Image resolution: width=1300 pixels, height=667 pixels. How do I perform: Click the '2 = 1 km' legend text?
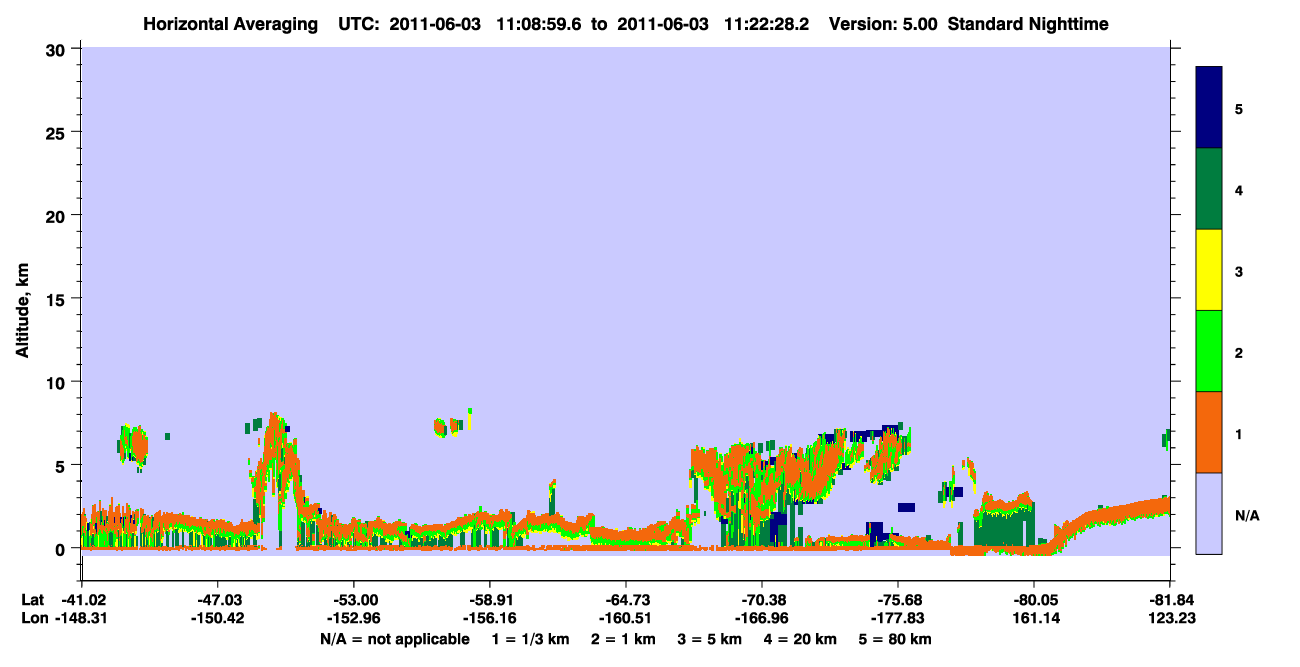(x=624, y=639)
